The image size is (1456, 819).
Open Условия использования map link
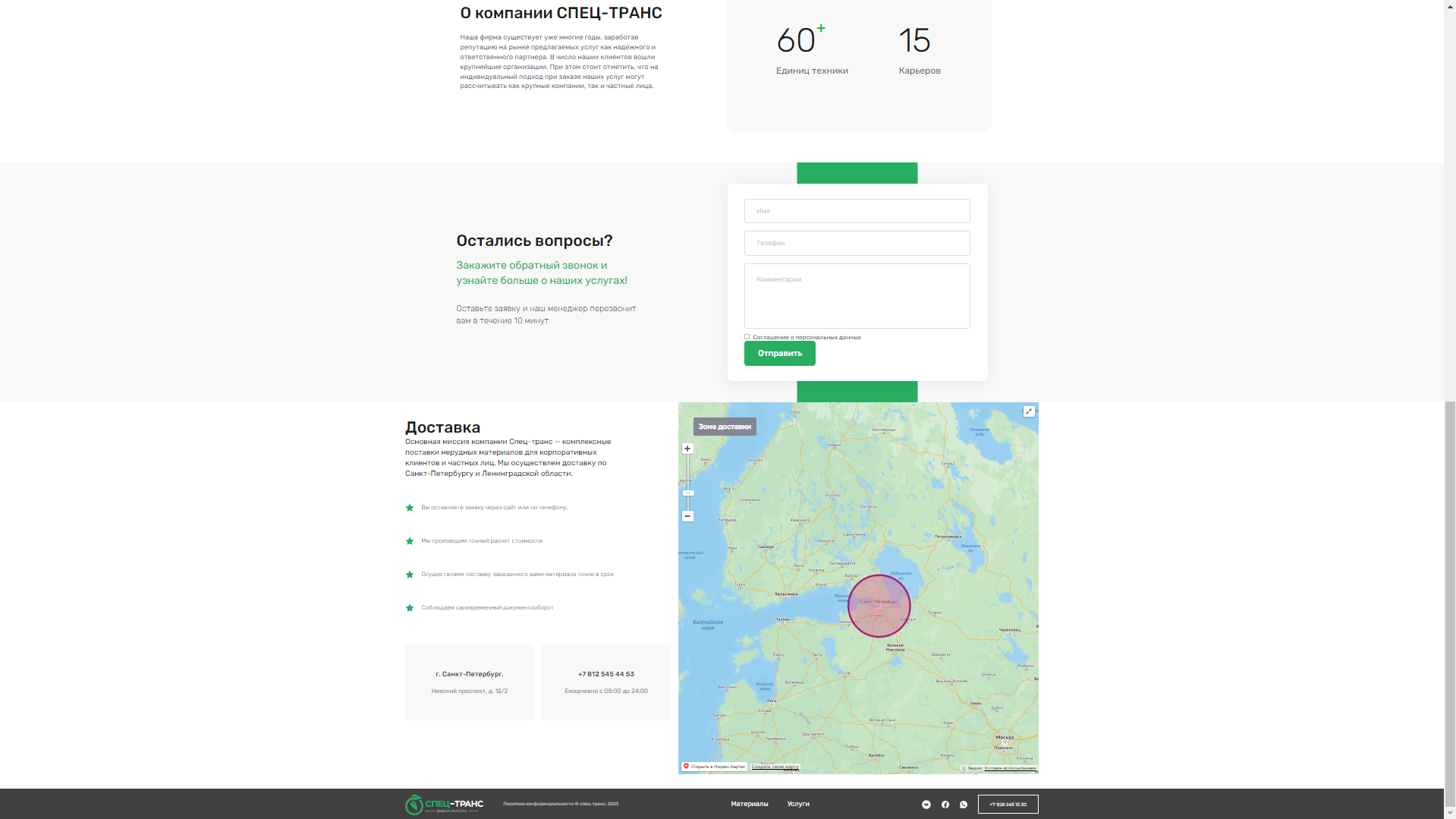click(1010, 768)
